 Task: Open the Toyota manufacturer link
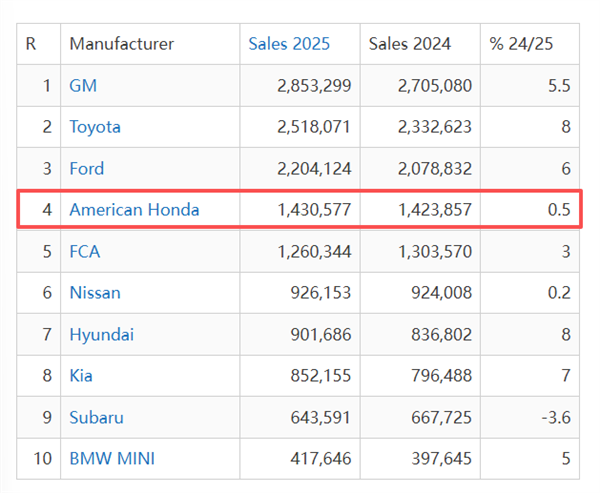pyautogui.click(x=95, y=127)
